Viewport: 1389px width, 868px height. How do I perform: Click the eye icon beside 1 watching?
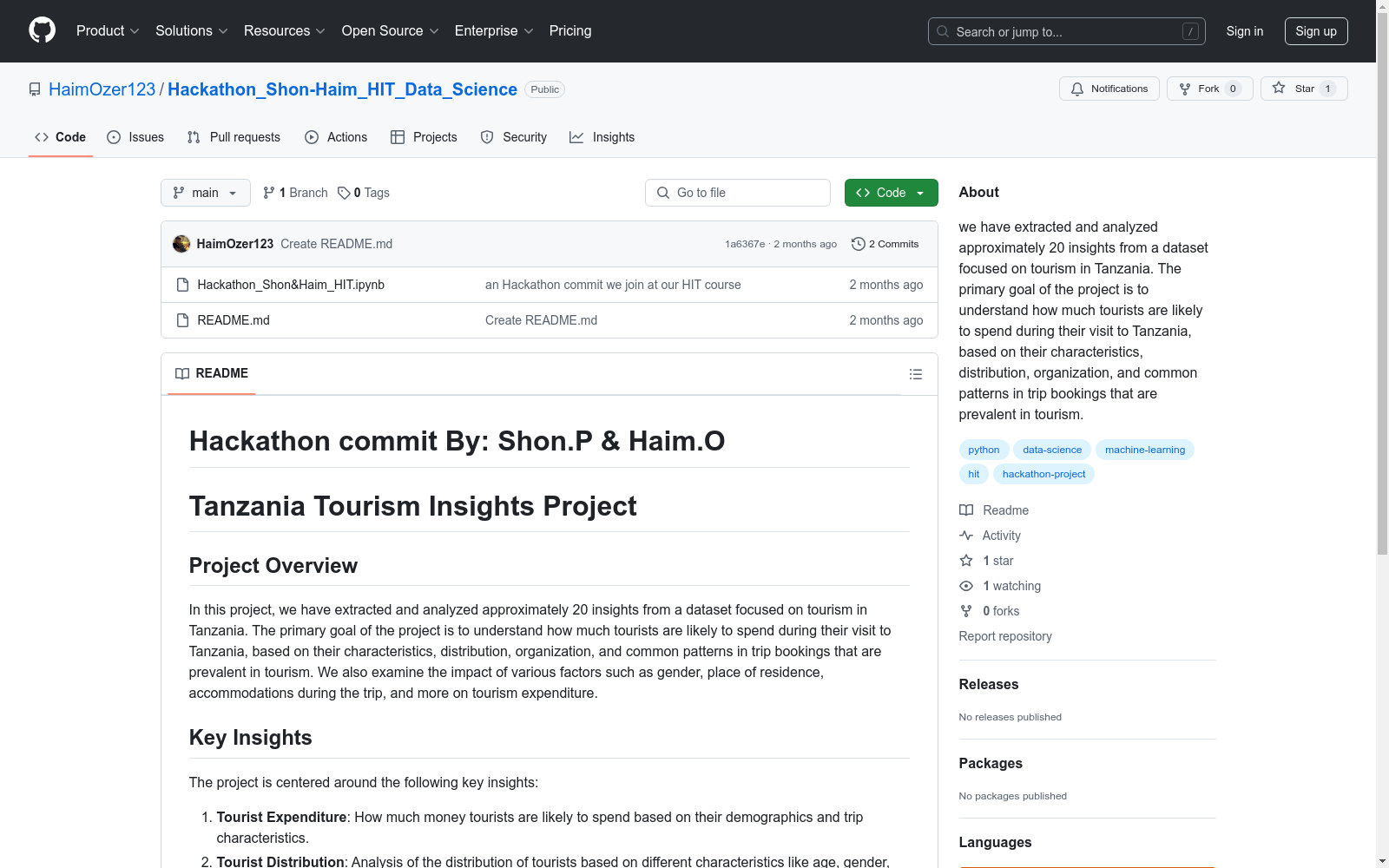[x=966, y=586]
